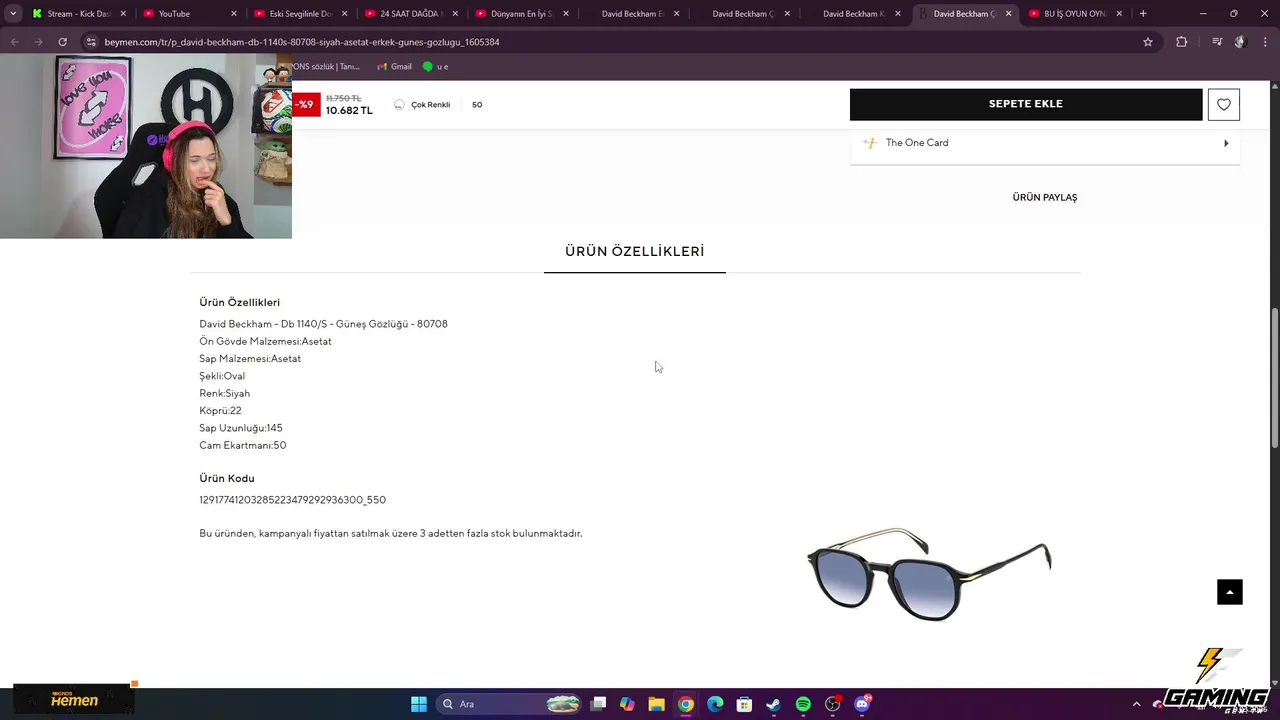Go forward in browser history
The image size is (1280, 720).
(38, 42)
